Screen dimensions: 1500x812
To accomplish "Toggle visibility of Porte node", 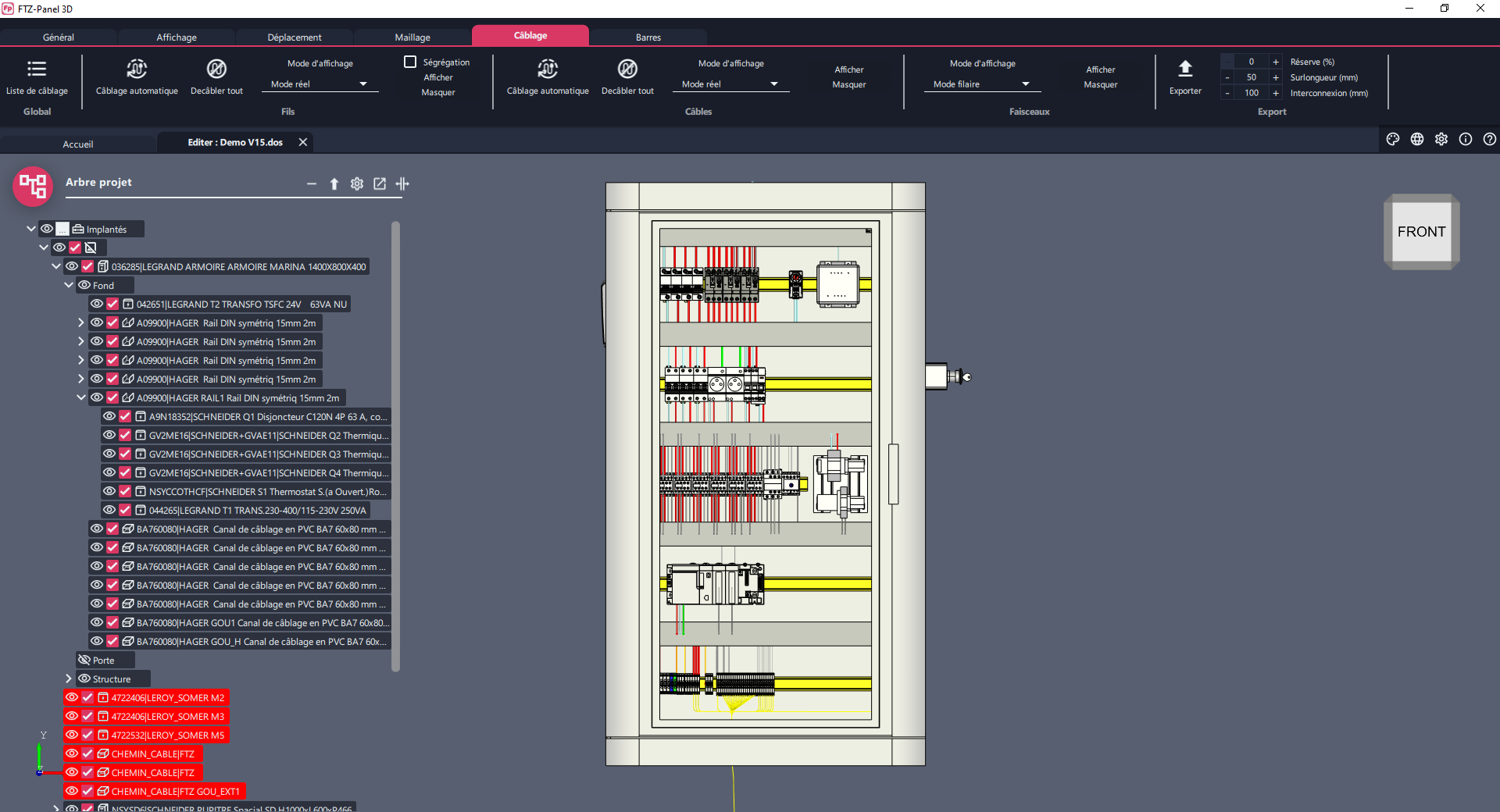I will point(84,660).
